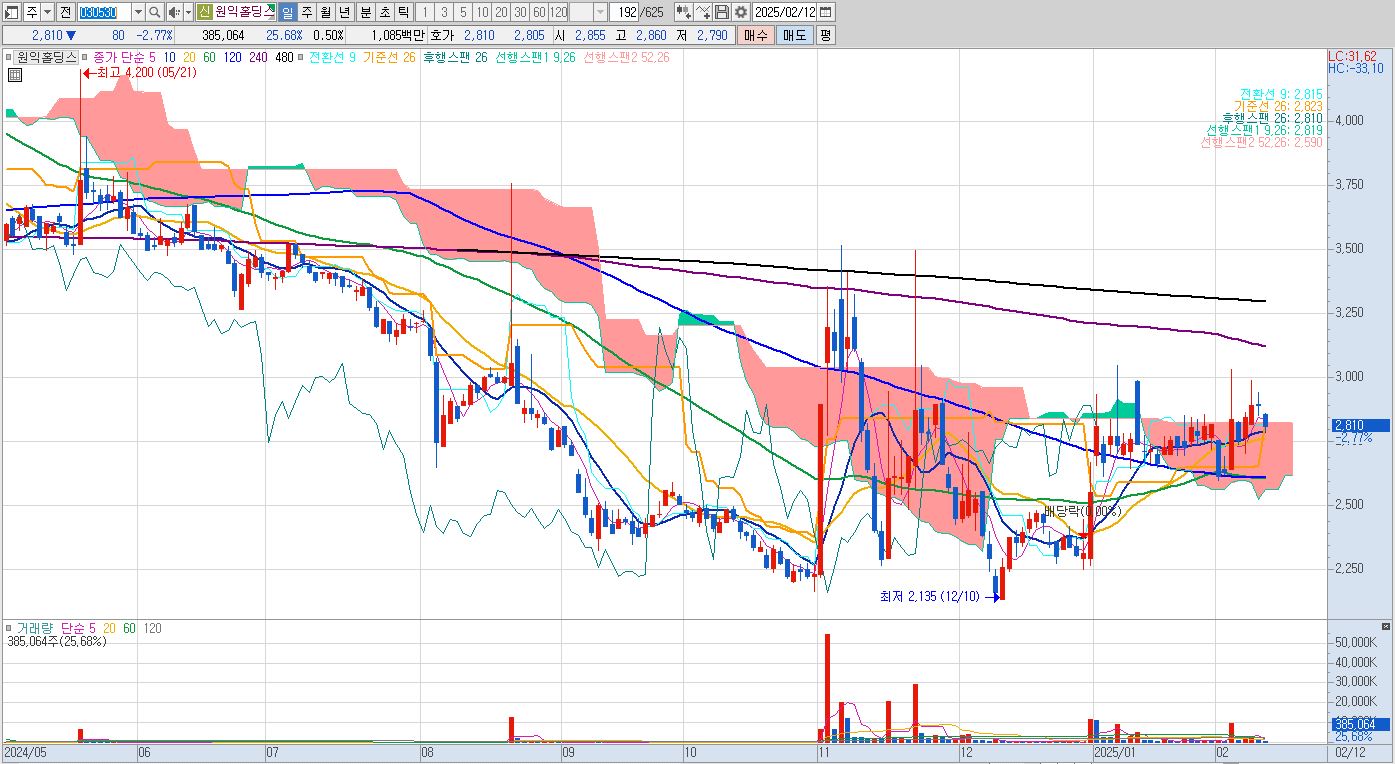Expand the dropdown arrow next to 주

tap(47, 12)
